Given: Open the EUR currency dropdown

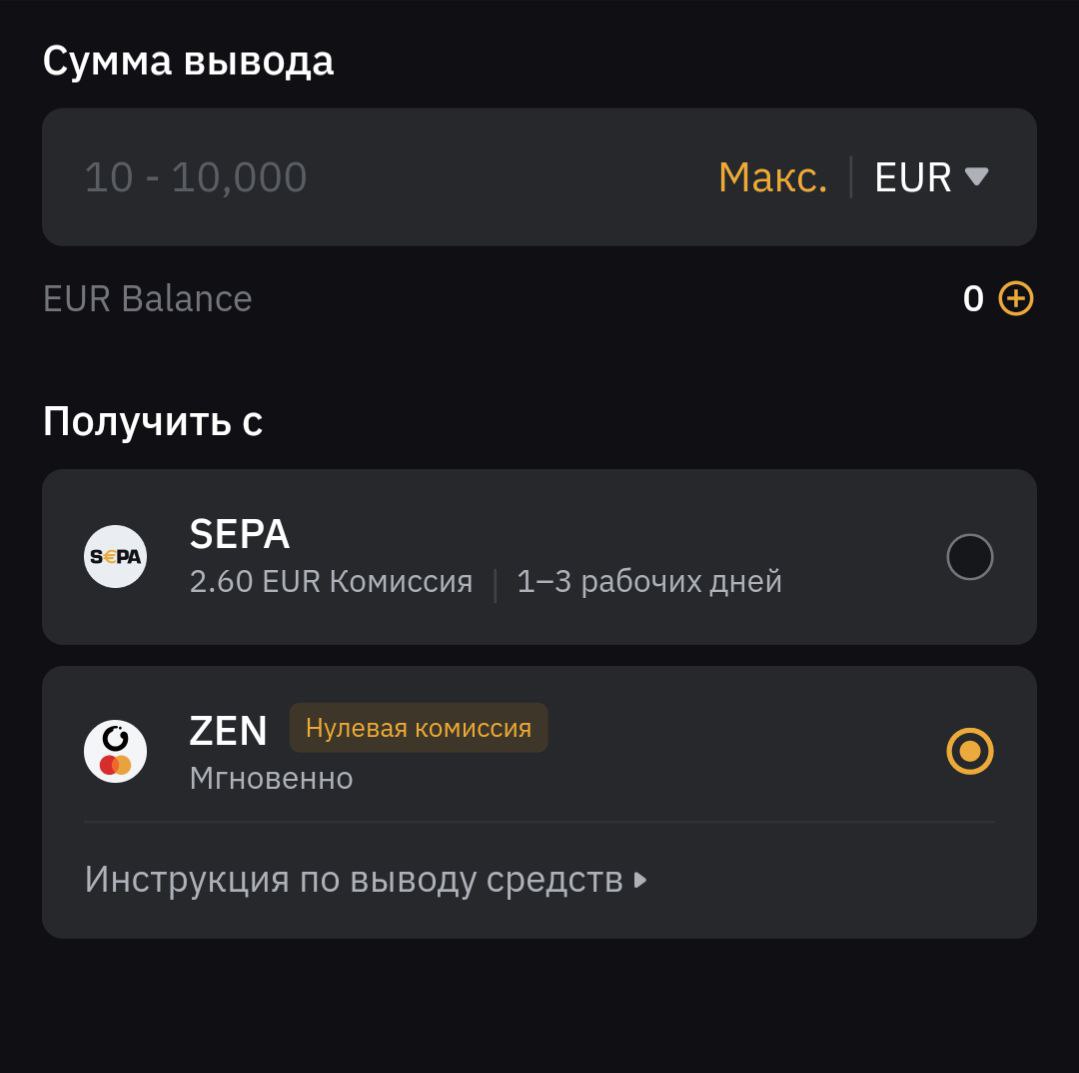Looking at the screenshot, I should pyautogui.click(x=931, y=177).
